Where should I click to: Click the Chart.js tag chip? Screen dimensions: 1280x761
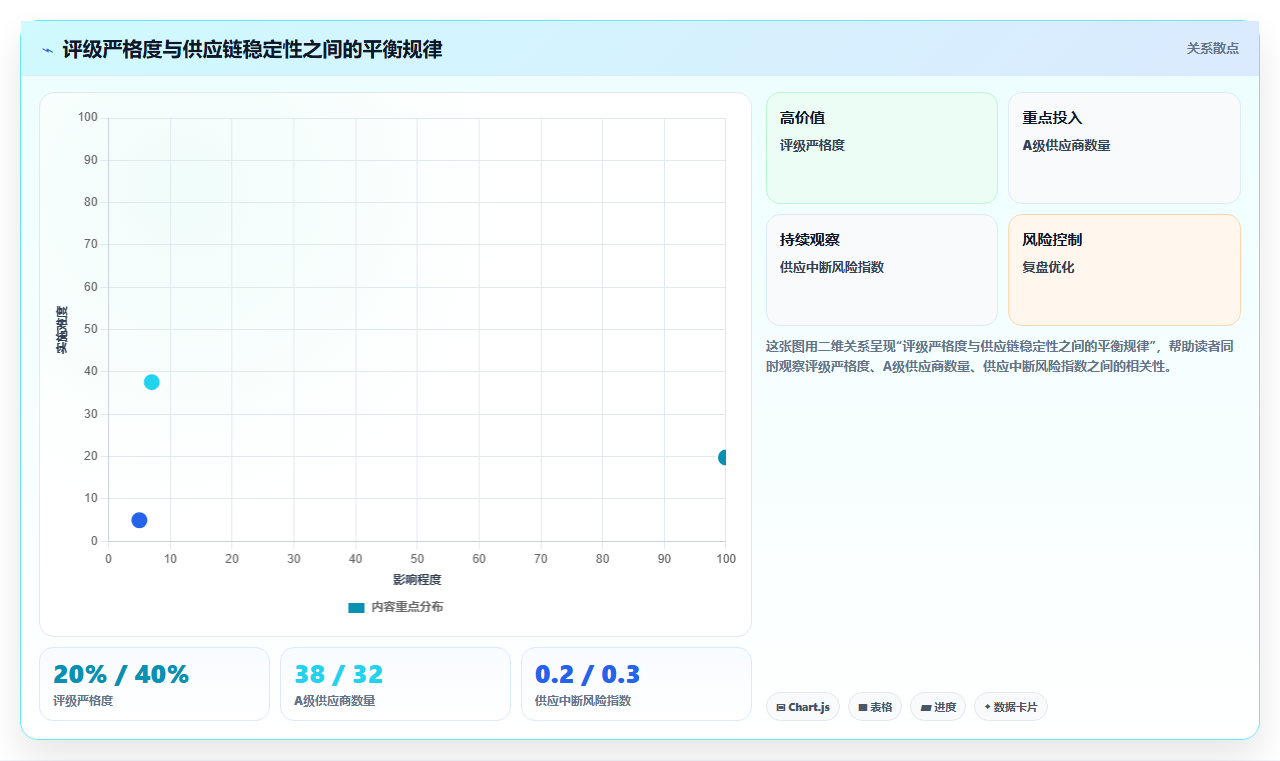point(803,707)
